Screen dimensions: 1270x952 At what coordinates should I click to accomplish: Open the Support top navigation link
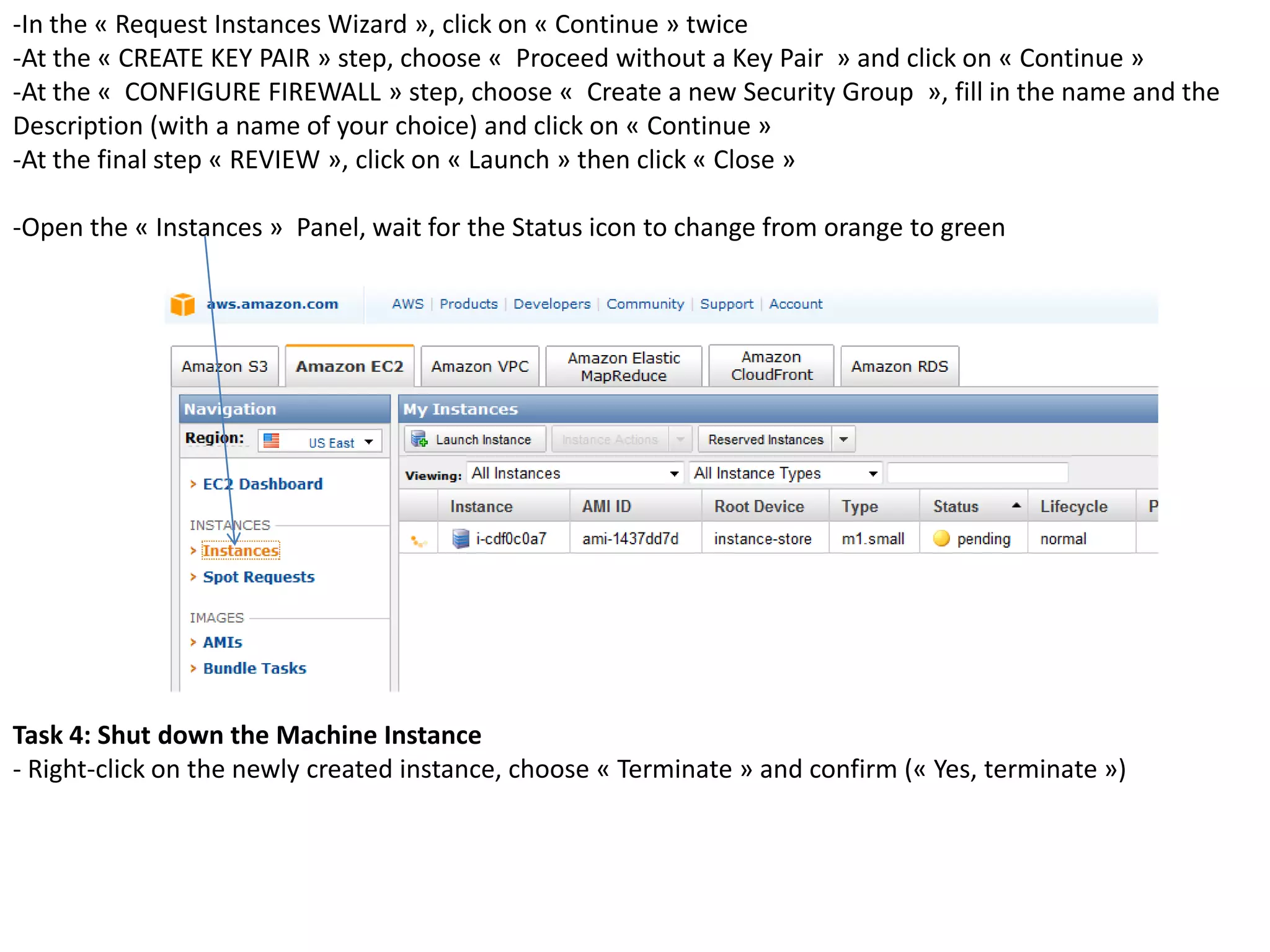(x=727, y=304)
